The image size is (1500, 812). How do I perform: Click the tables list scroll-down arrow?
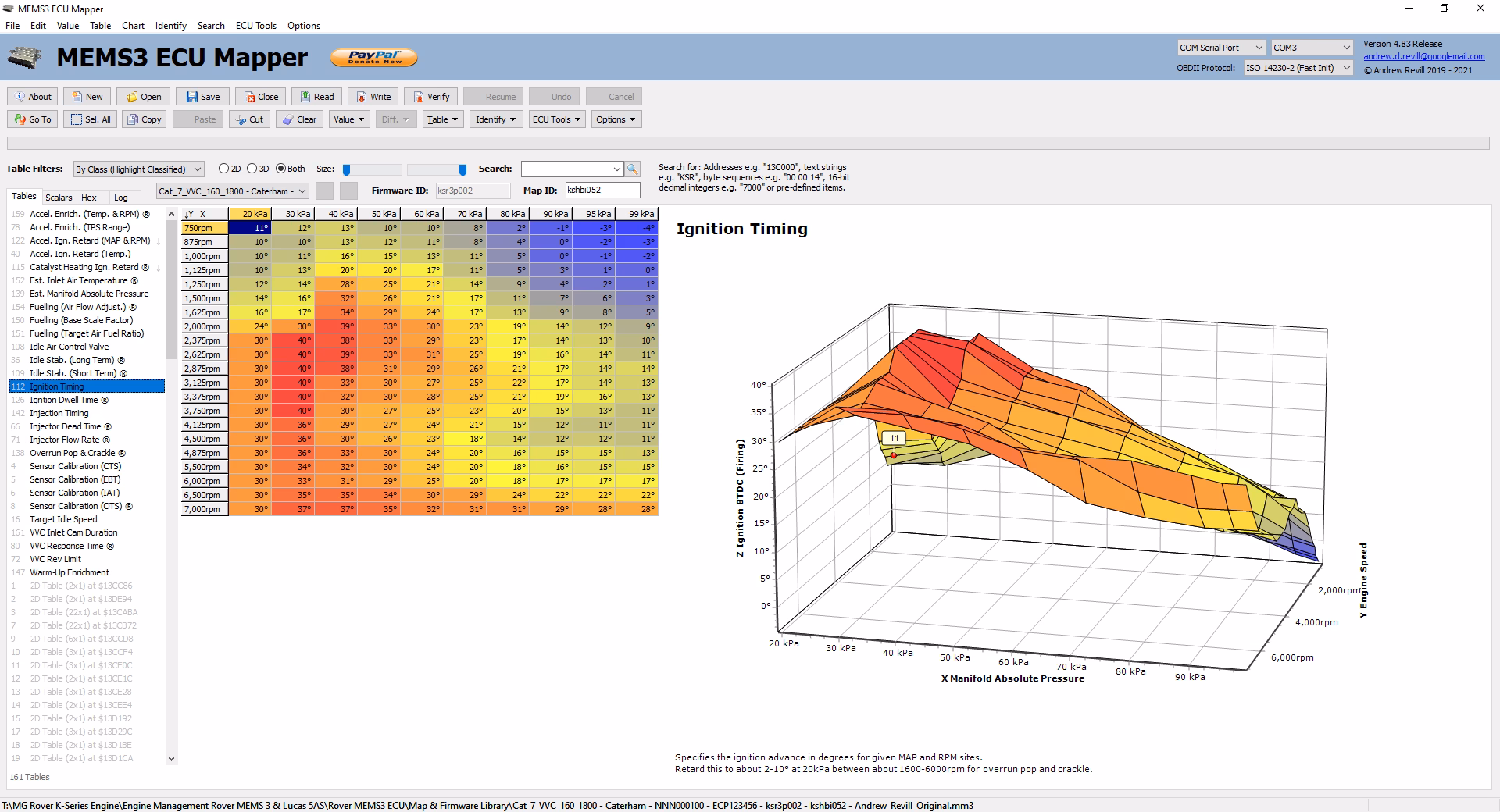pyautogui.click(x=172, y=758)
